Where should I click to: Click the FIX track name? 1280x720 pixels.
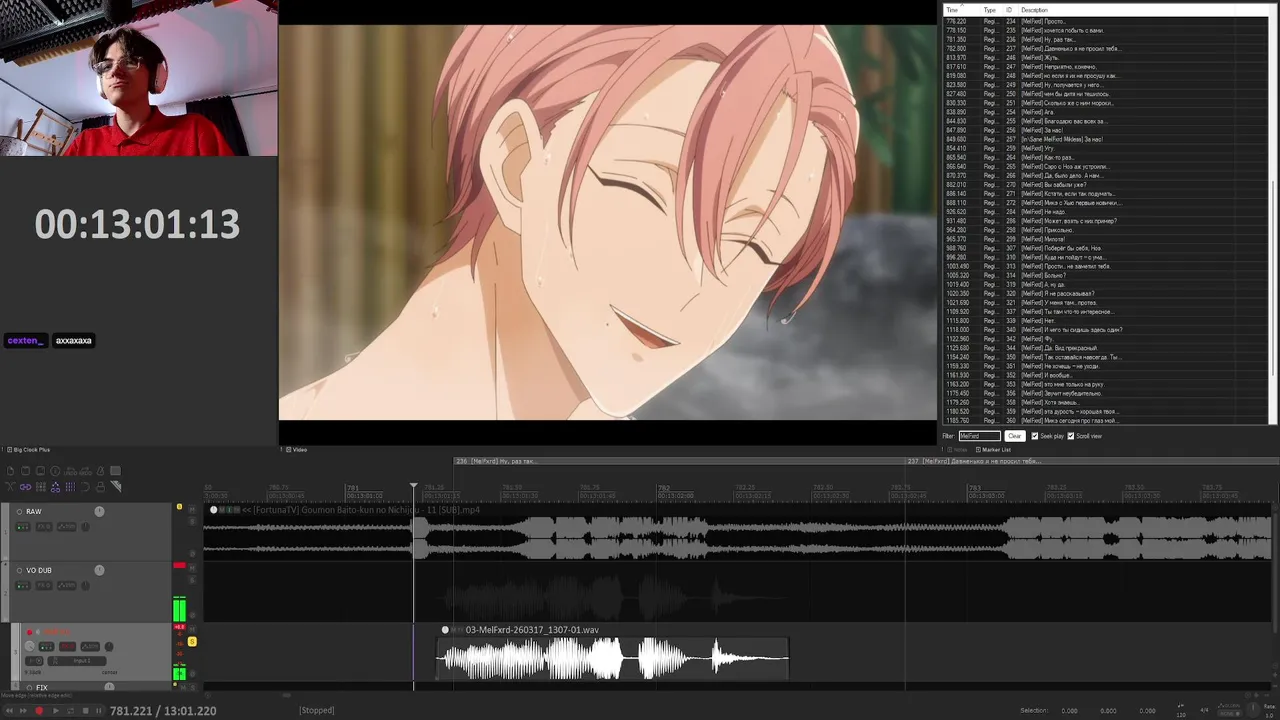pos(42,688)
